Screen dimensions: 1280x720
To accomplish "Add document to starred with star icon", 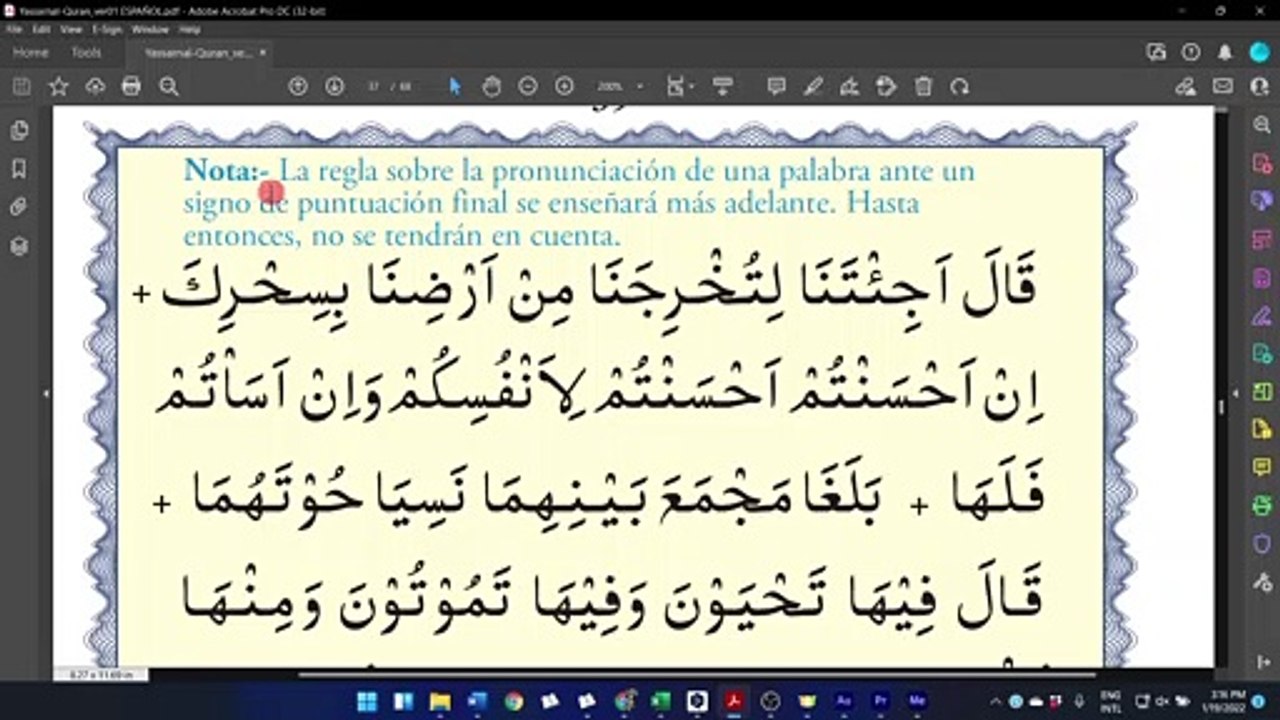I will (58, 87).
